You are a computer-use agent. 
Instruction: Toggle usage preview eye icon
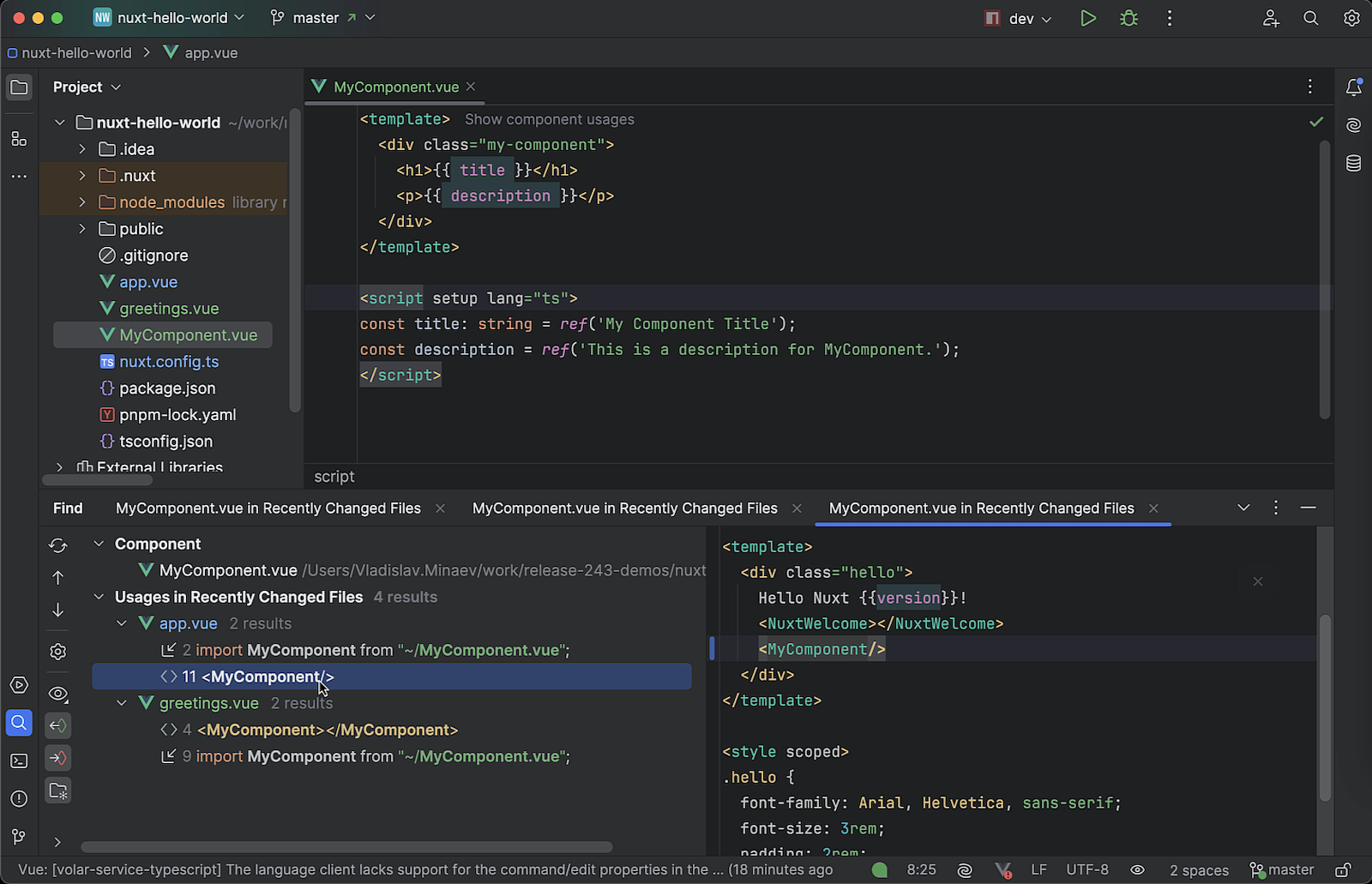pyautogui.click(x=58, y=694)
